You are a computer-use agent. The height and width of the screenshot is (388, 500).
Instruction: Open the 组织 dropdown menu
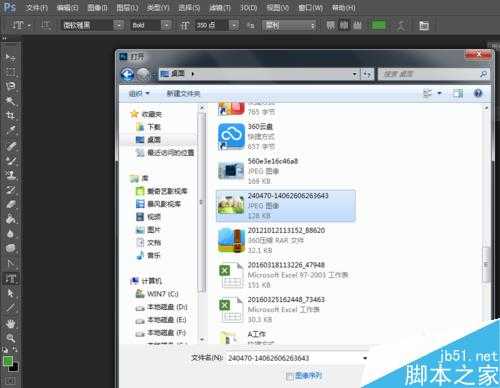click(x=139, y=93)
